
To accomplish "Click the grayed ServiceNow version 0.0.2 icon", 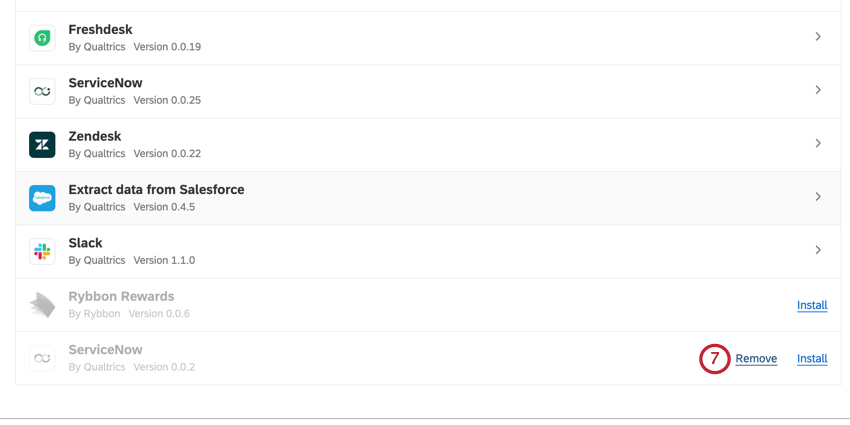I will tap(42, 358).
